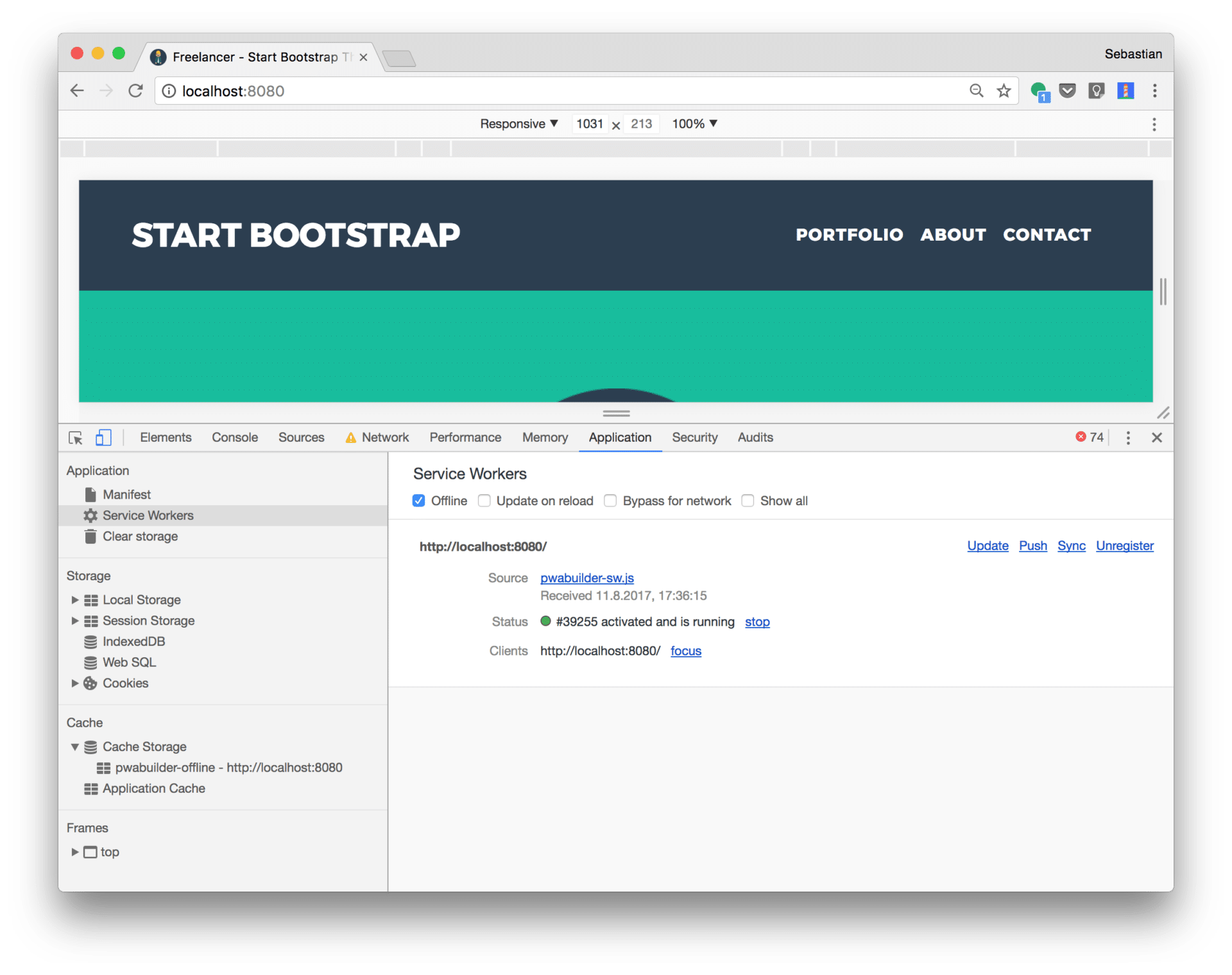Click the zoom magnifier icon in the address bar
Image resolution: width=1232 pixels, height=975 pixels.
click(976, 91)
